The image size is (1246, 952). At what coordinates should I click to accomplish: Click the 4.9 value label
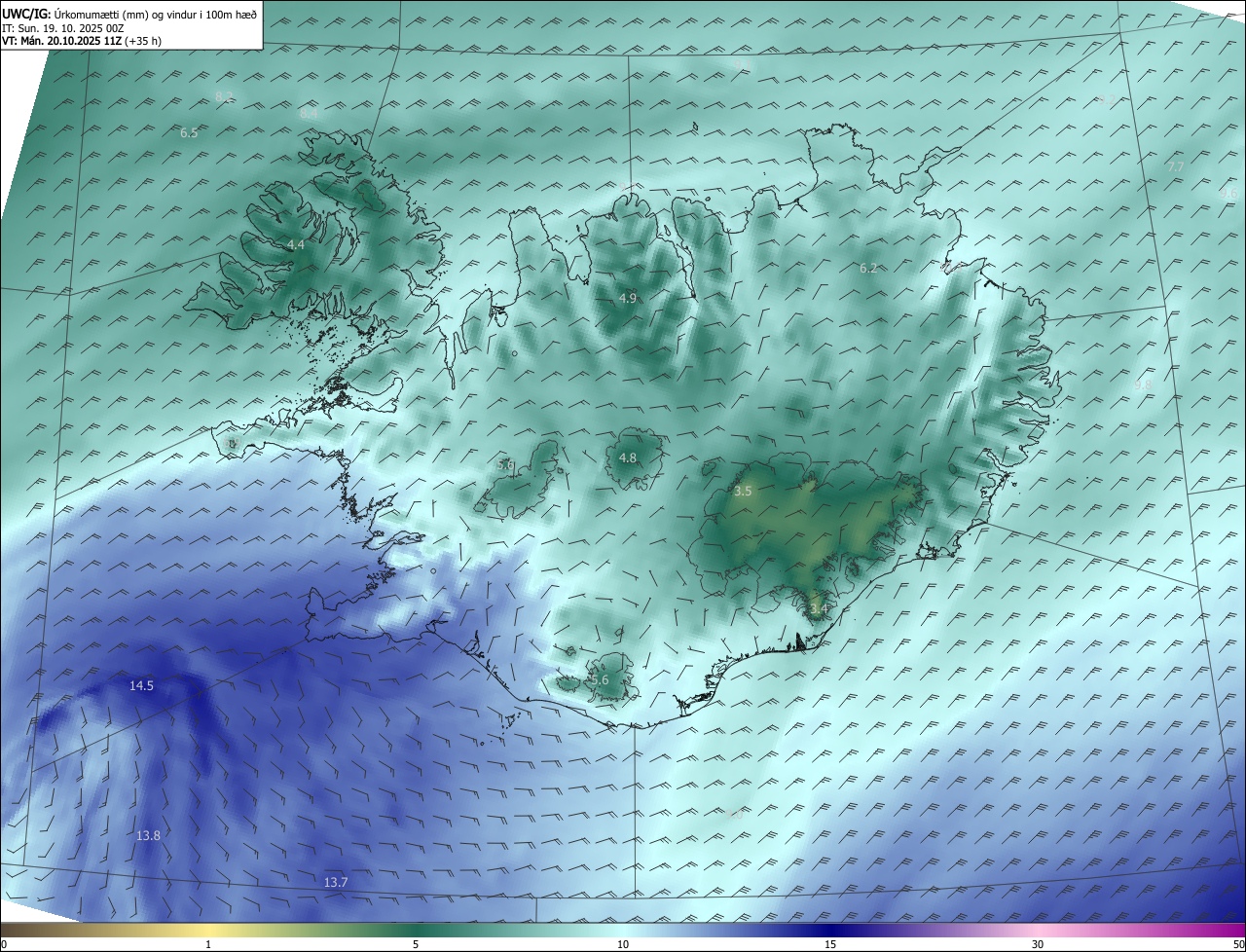(x=628, y=298)
